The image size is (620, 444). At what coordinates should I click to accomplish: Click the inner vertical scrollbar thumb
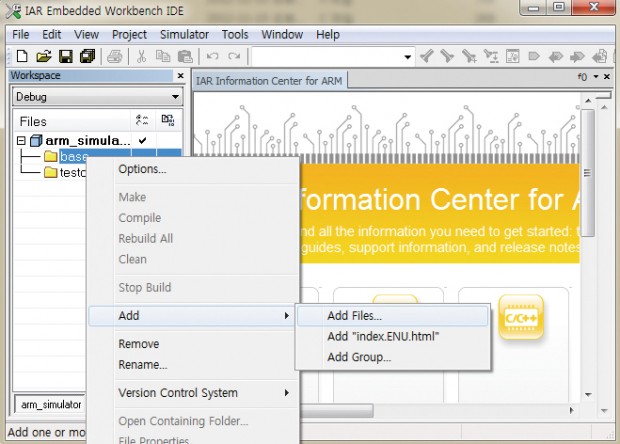[x=588, y=173]
